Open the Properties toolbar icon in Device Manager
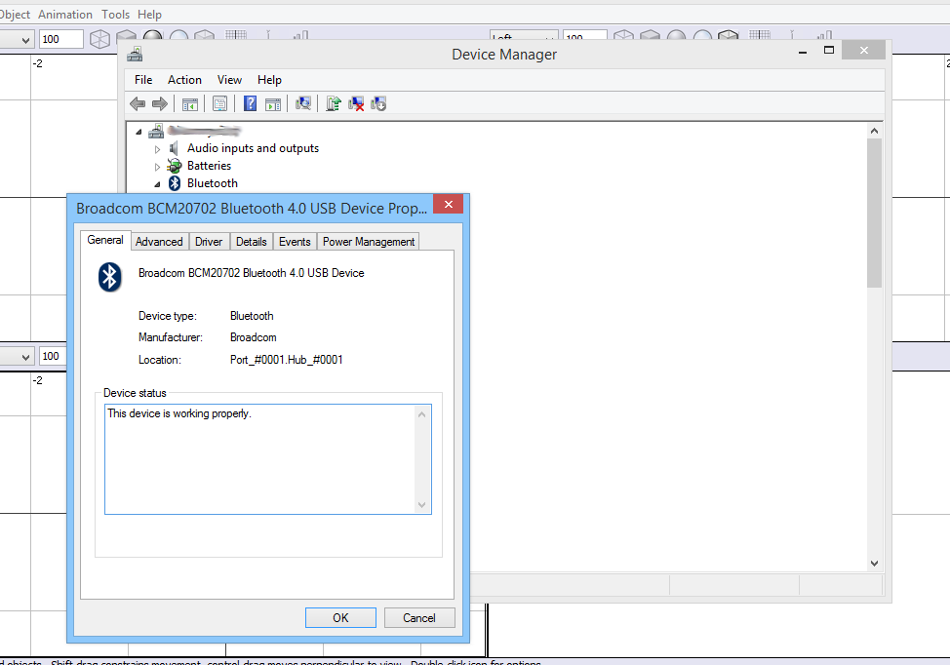Image resolution: width=950 pixels, height=665 pixels. tap(220, 104)
